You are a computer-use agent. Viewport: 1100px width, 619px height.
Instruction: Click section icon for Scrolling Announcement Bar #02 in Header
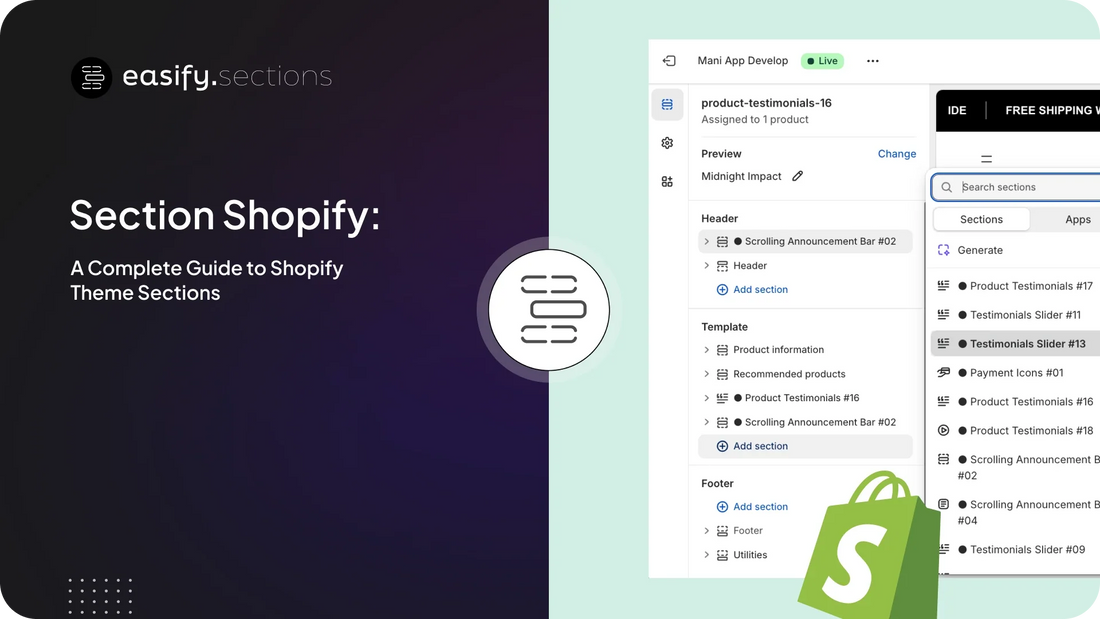pos(723,241)
